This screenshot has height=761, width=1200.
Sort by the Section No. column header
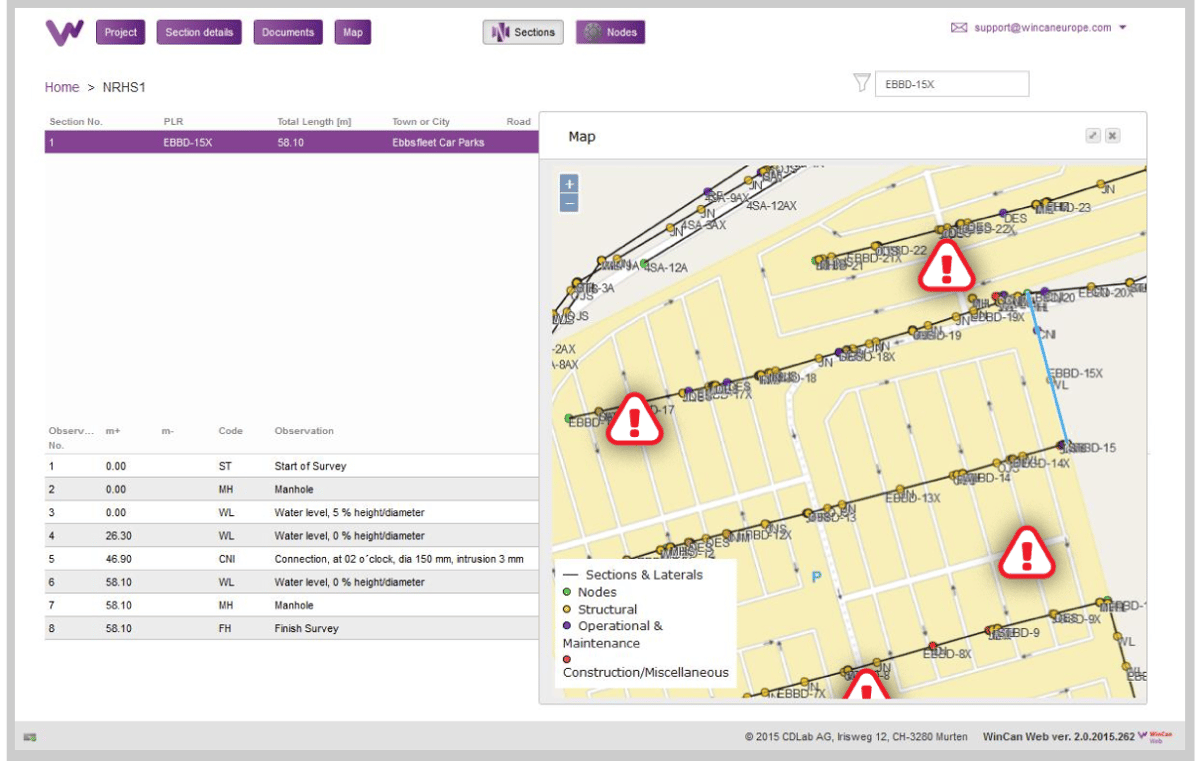[77, 122]
